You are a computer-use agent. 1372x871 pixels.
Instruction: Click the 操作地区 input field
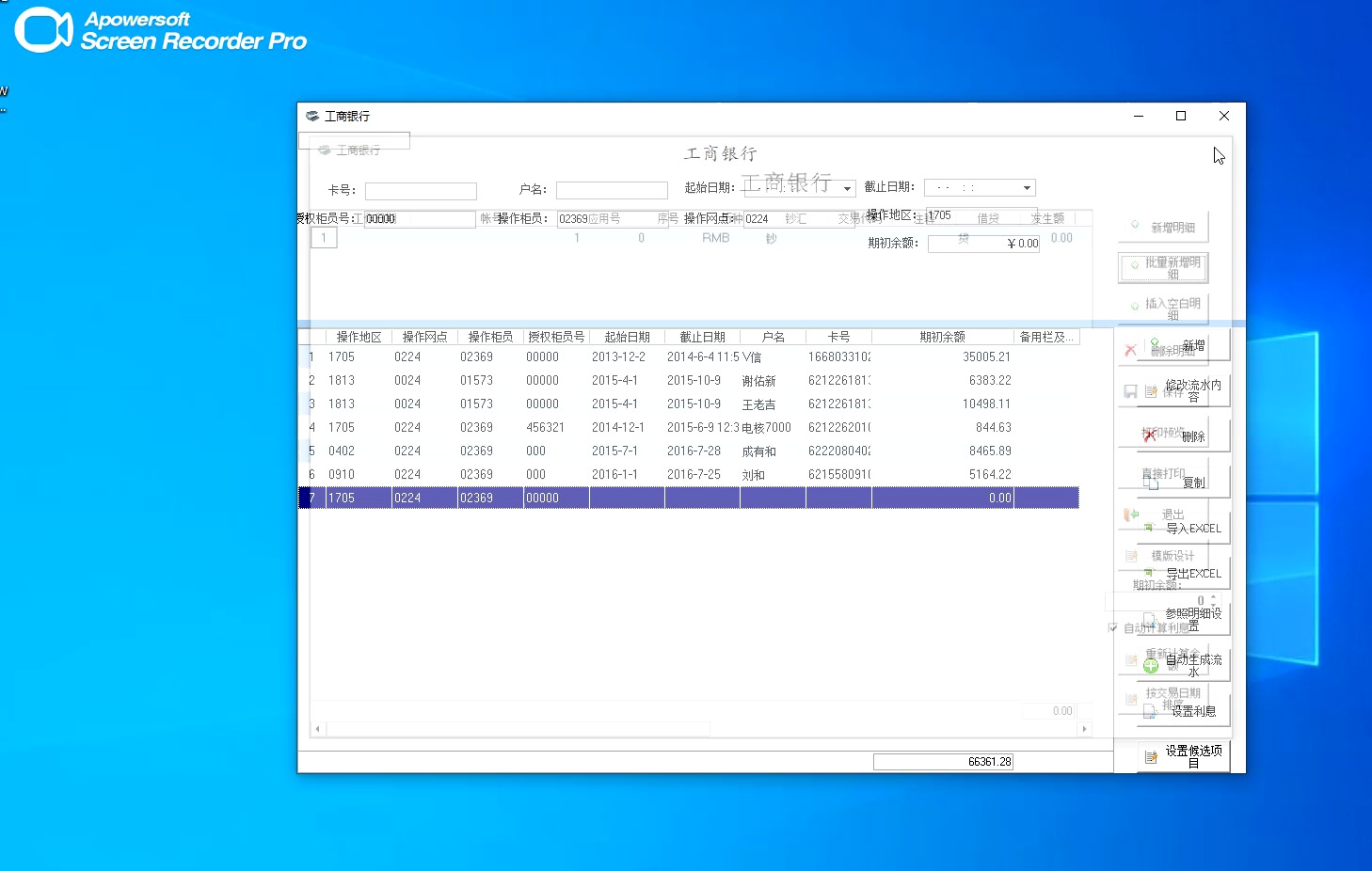(981, 215)
